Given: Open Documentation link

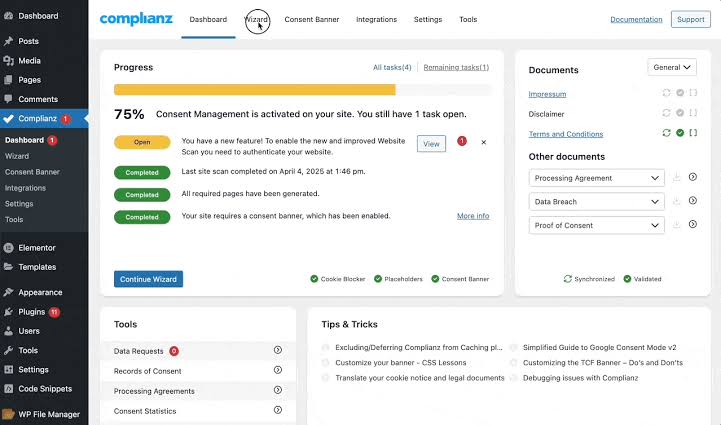Looking at the screenshot, I should tap(636, 19).
